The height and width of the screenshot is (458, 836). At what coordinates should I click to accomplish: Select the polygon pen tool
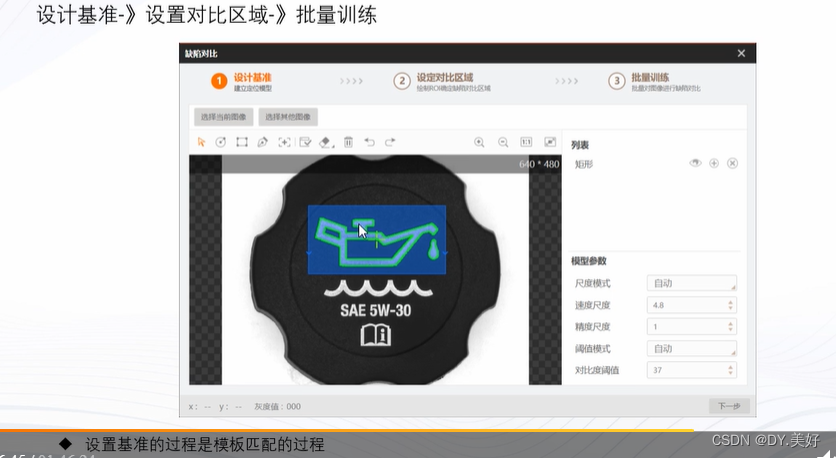[262, 142]
